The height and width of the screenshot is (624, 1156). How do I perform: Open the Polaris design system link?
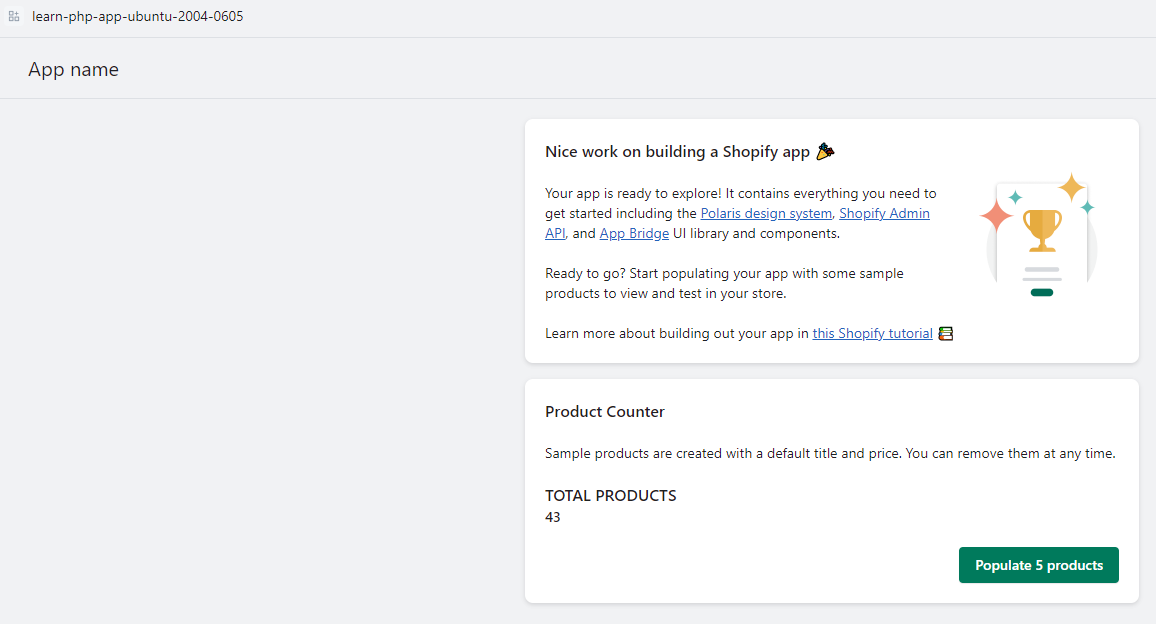766,214
